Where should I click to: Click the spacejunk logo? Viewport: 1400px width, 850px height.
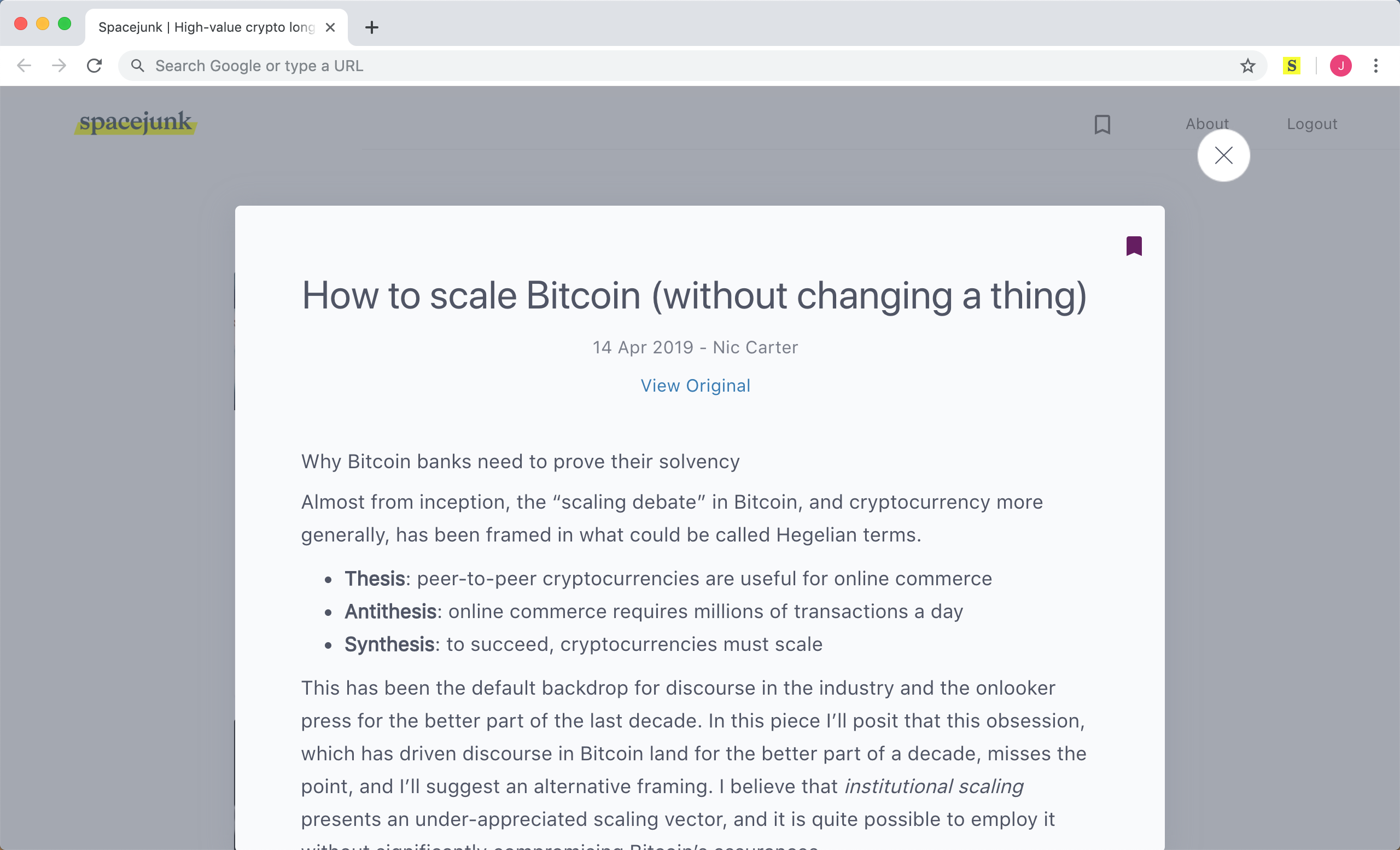[135, 122]
